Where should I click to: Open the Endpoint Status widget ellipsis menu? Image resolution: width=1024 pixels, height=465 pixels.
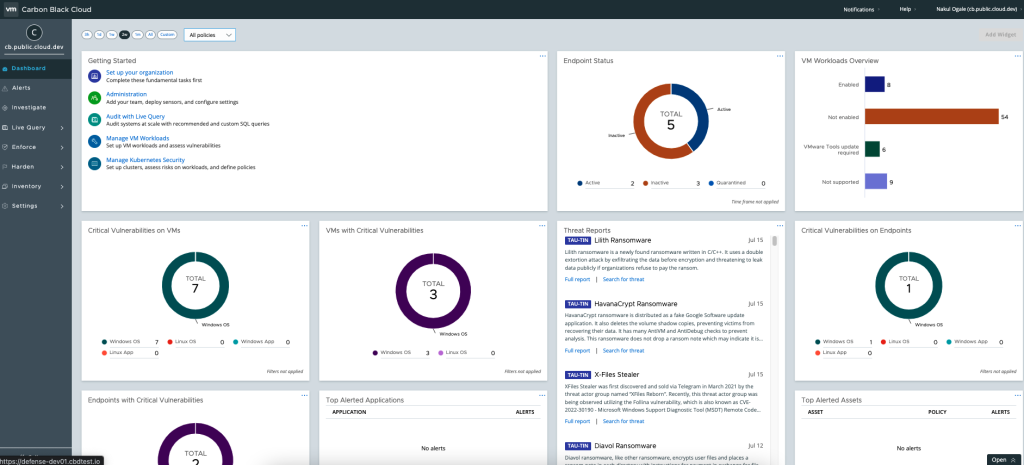click(x=780, y=56)
